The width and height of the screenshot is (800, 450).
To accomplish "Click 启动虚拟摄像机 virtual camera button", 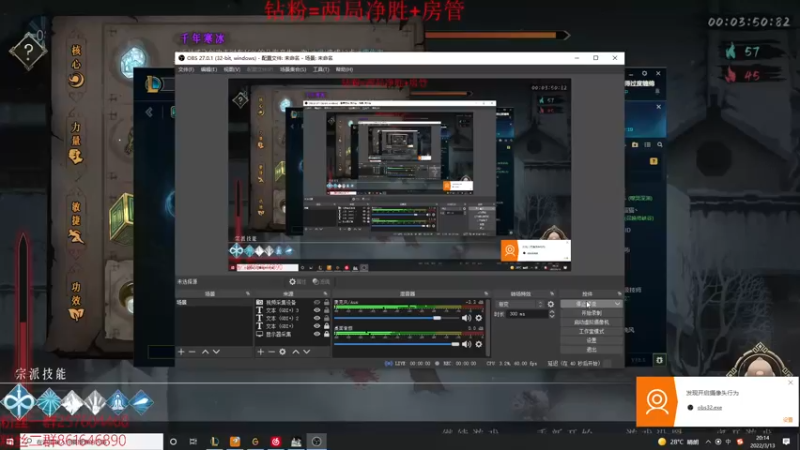I will click(591, 322).
